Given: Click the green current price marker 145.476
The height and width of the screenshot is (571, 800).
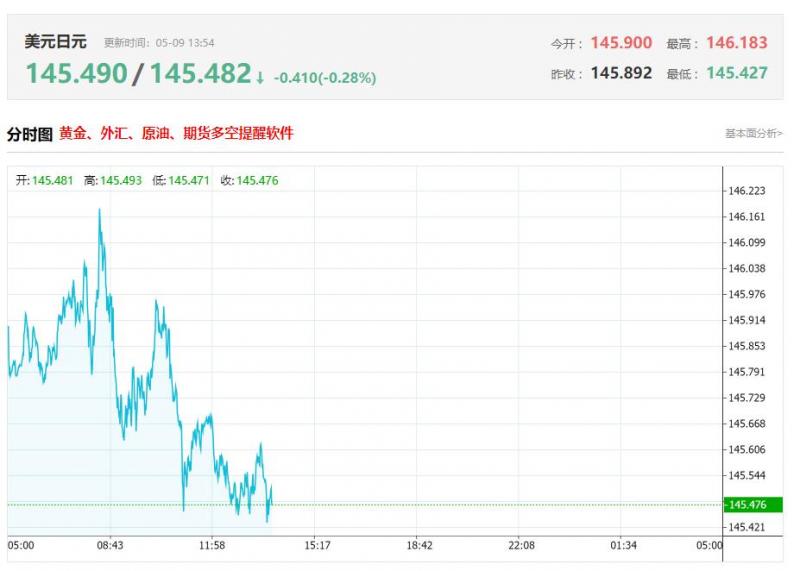Looking at the screenshot, I should coord(753,505).
